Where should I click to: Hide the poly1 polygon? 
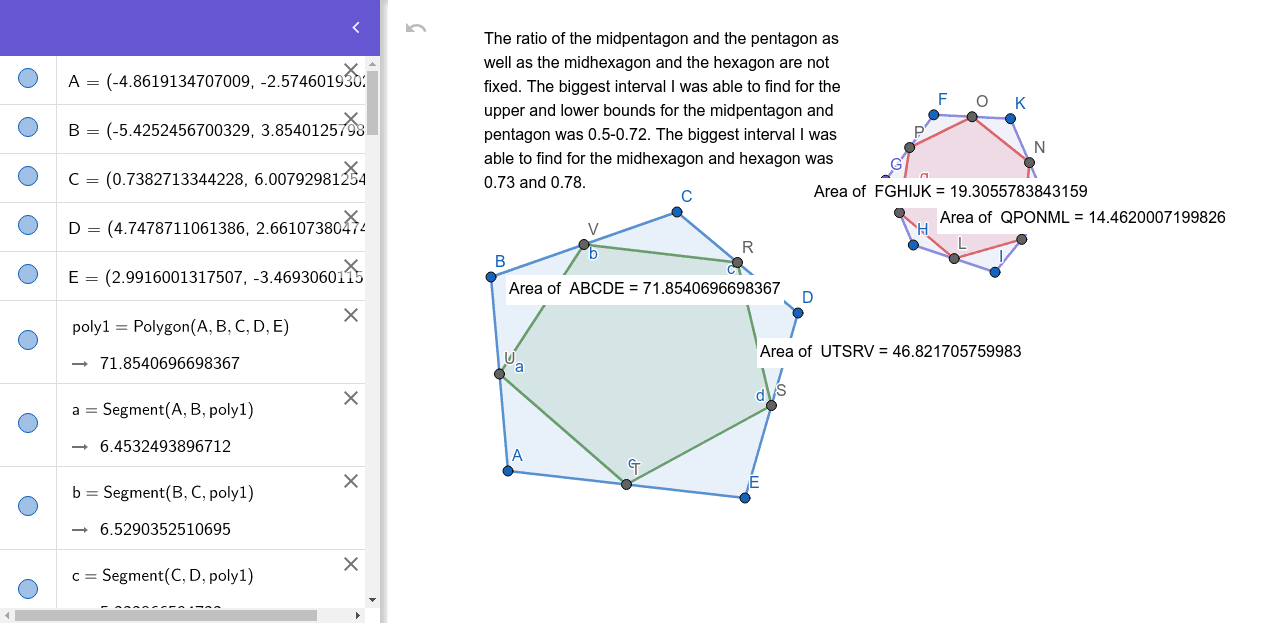coord(29,340)
